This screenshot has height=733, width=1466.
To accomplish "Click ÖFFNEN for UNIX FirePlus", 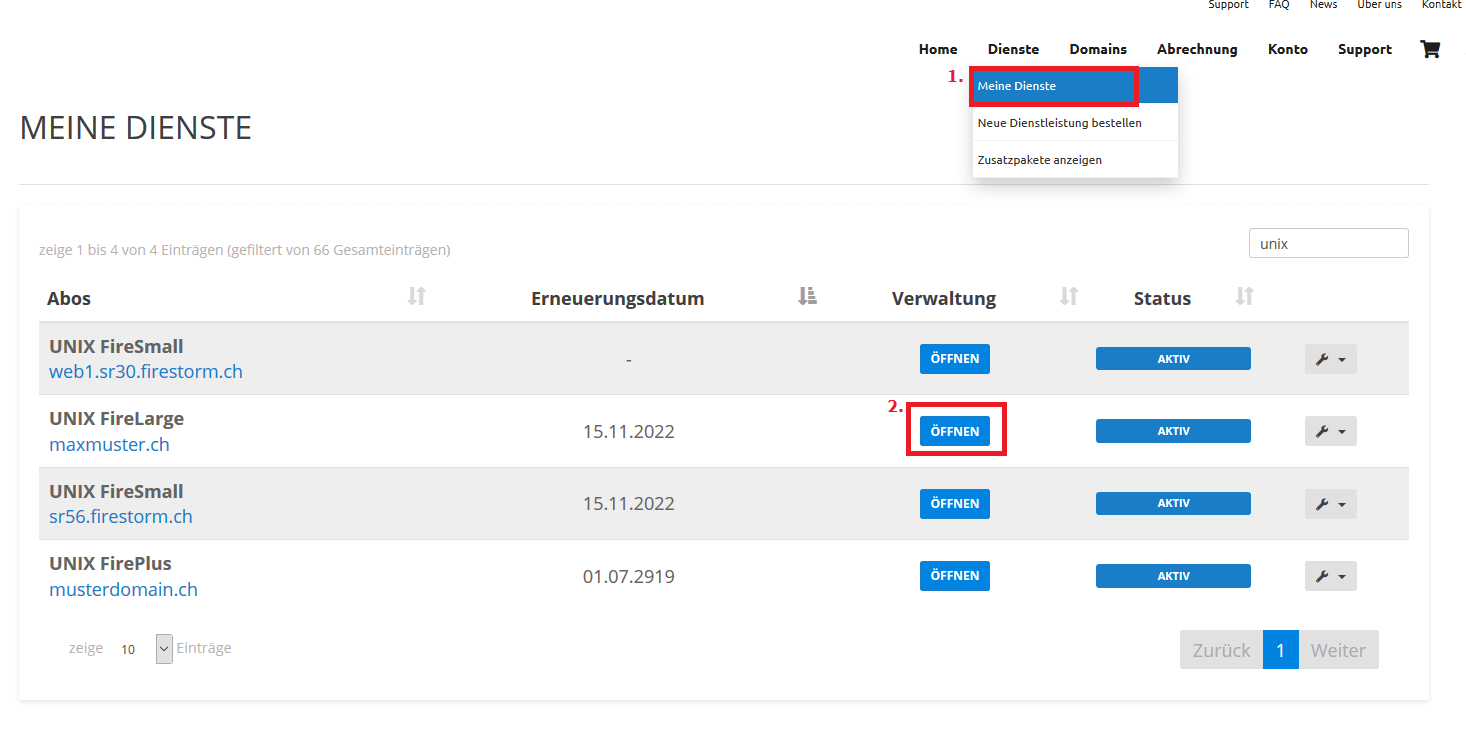I will (x=955, y=576).
